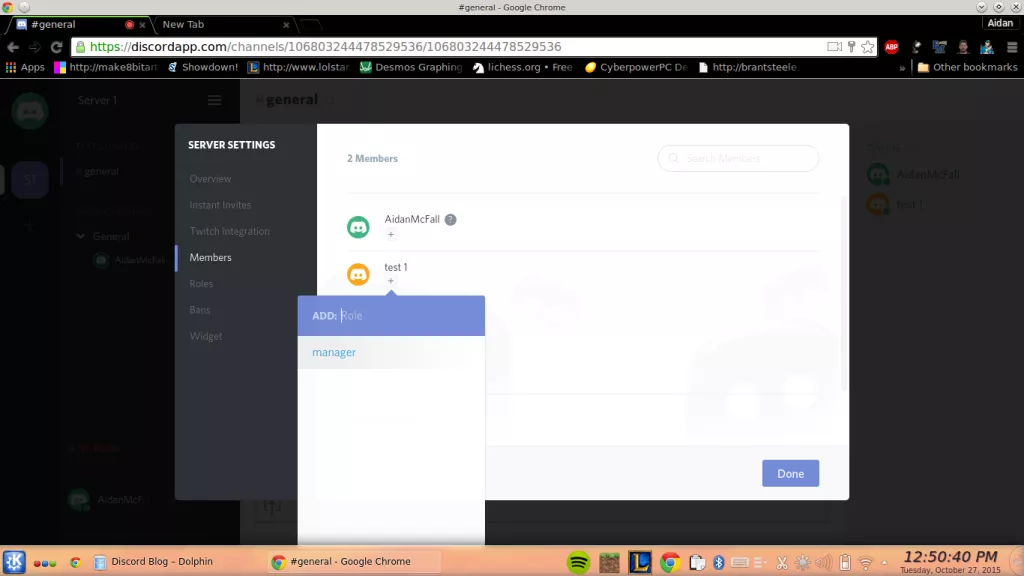Click the help icon beside AidanMcFall
The image size is (1024, 576).
[451, 220]
